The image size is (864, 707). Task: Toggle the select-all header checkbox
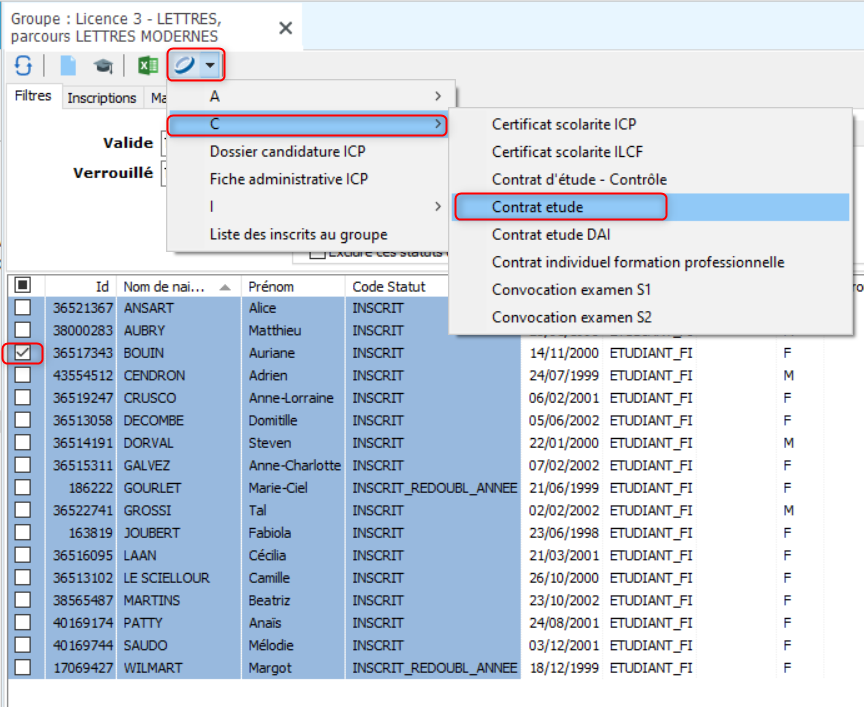click(x=22, y=286)
